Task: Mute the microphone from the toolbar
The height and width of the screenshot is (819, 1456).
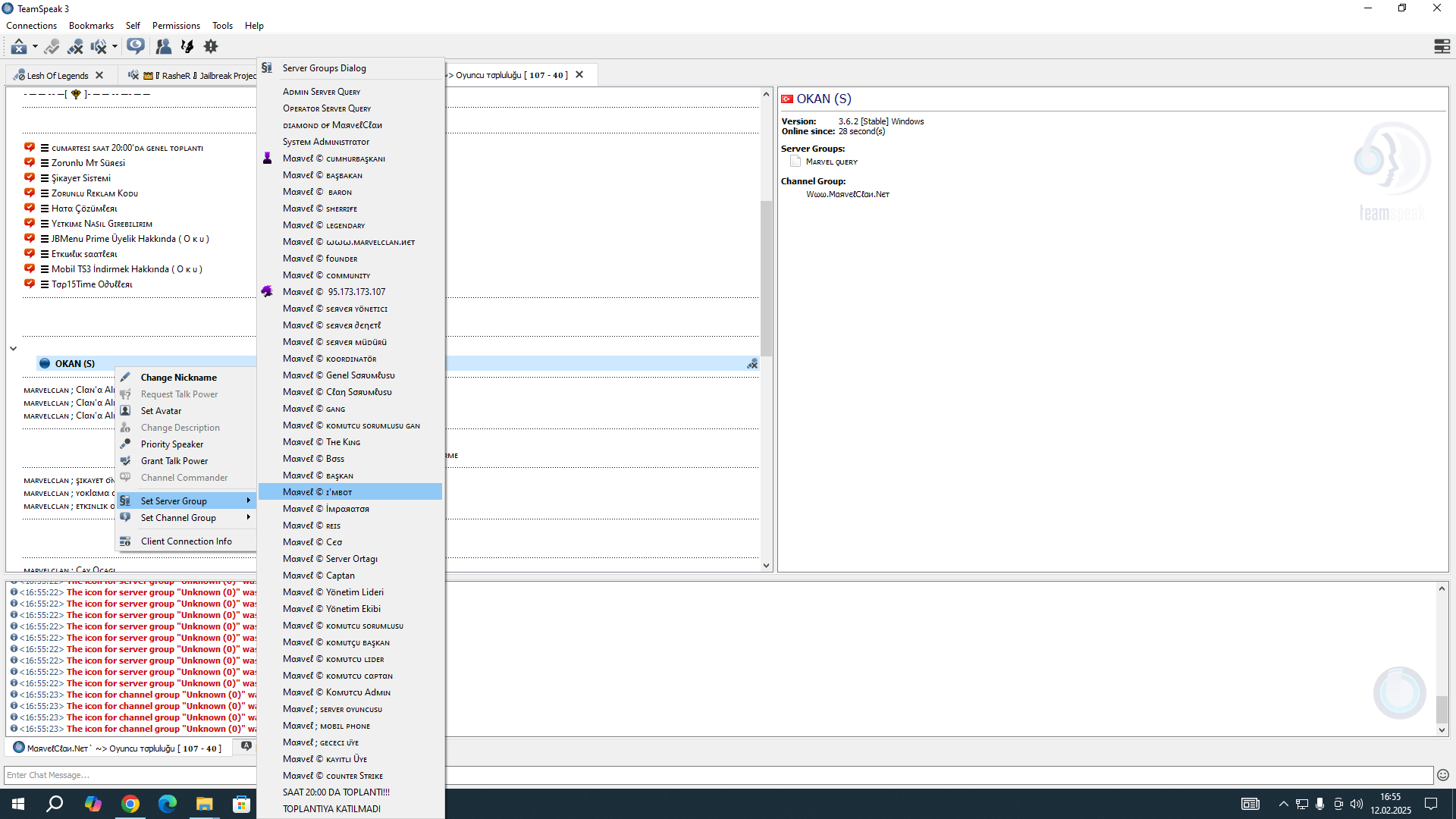Action: (x=74, y=47)
